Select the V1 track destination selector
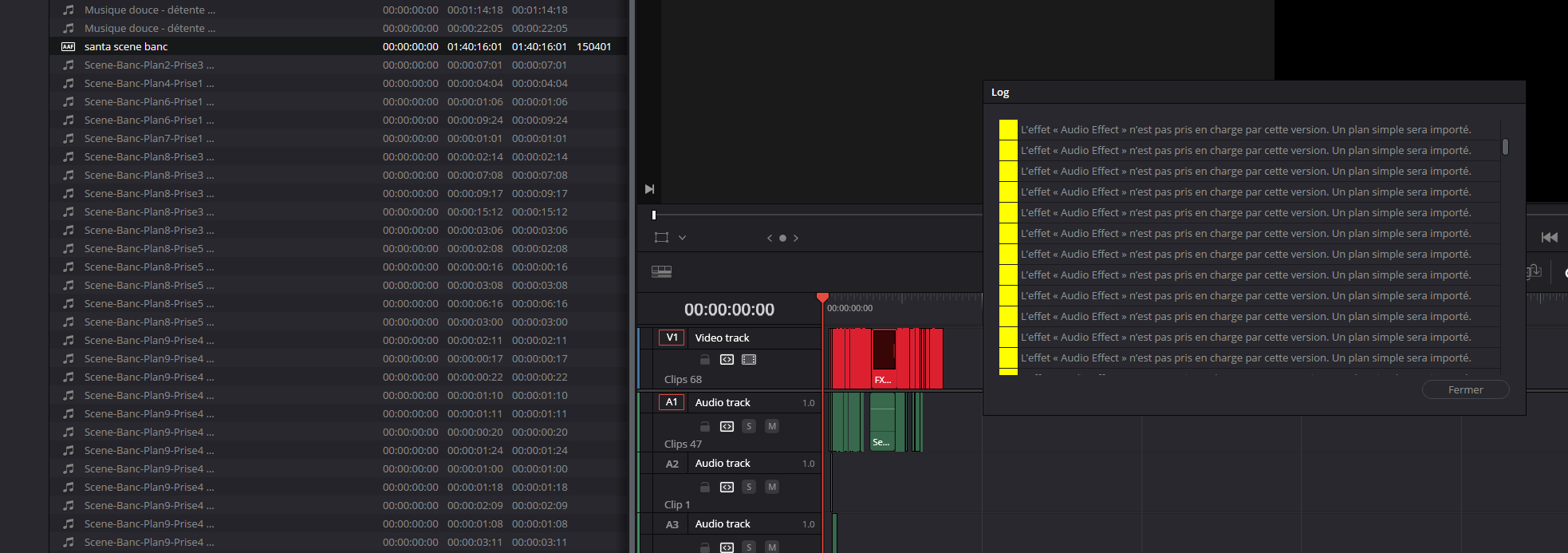Viewport: 1568px width, 553px height. click(672, 338)
